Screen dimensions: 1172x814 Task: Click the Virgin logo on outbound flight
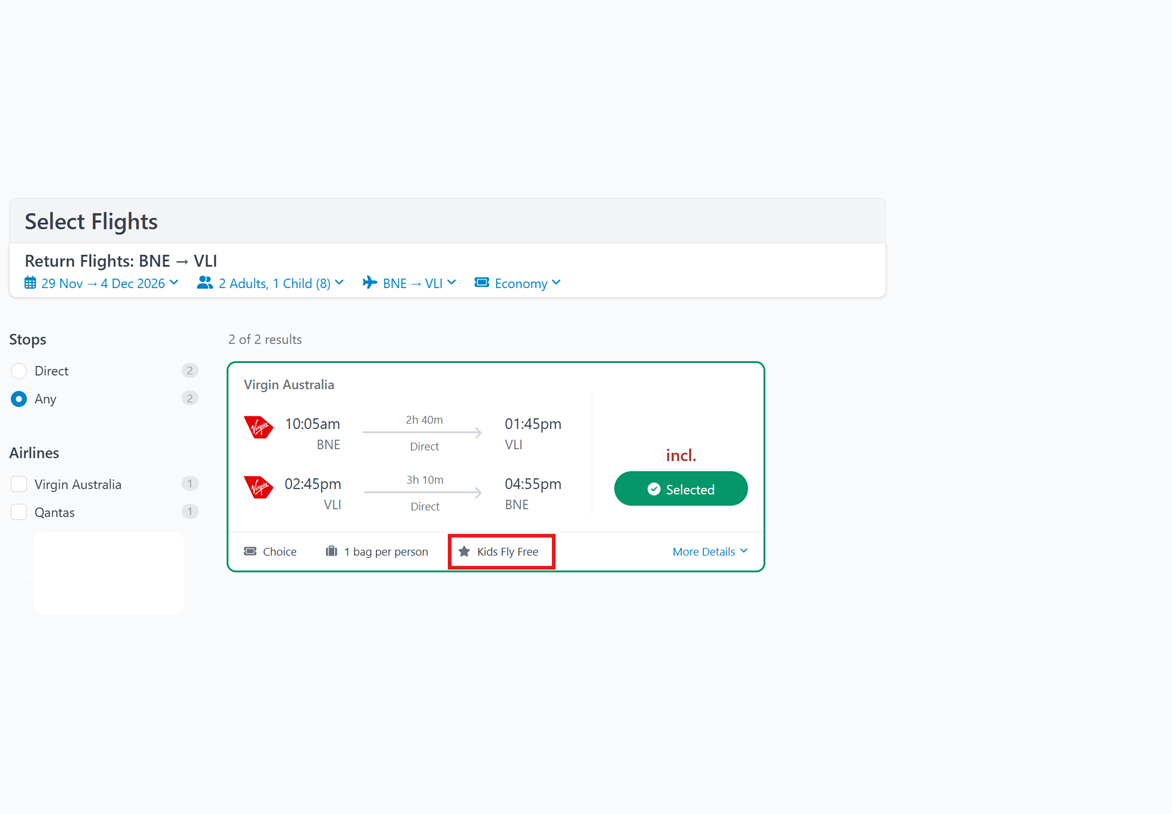click(259, 428)
